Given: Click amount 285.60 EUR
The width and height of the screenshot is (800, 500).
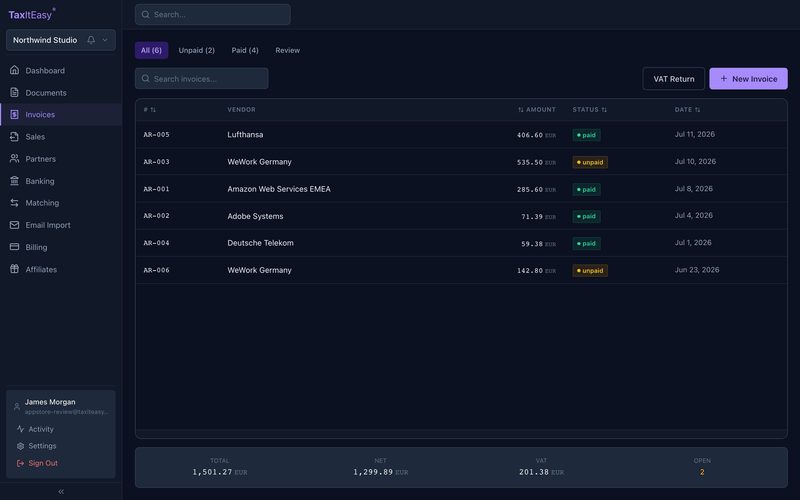Looking at the screenshot, I should pos(536,189).
